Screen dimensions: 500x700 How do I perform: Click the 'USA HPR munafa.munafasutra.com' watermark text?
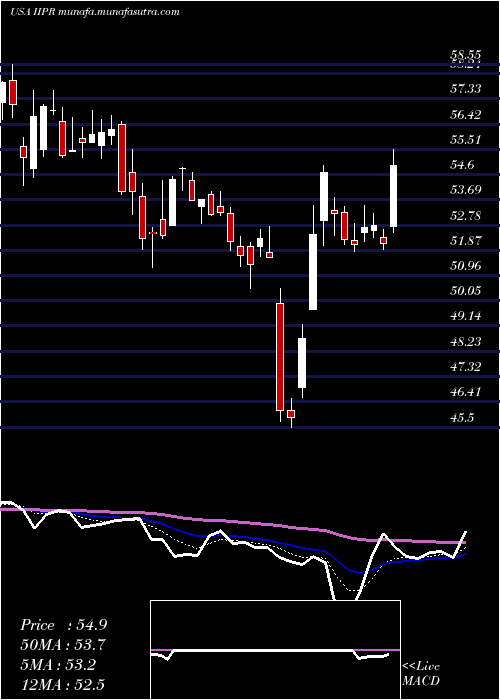(x=94, y=12)
